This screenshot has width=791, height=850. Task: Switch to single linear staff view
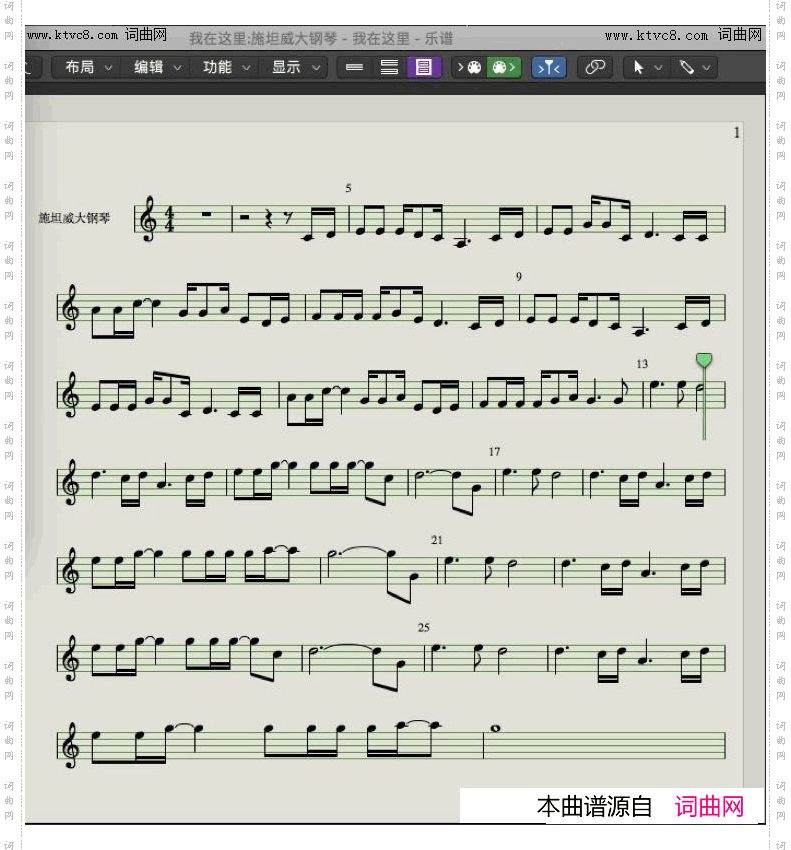point(353,67)
